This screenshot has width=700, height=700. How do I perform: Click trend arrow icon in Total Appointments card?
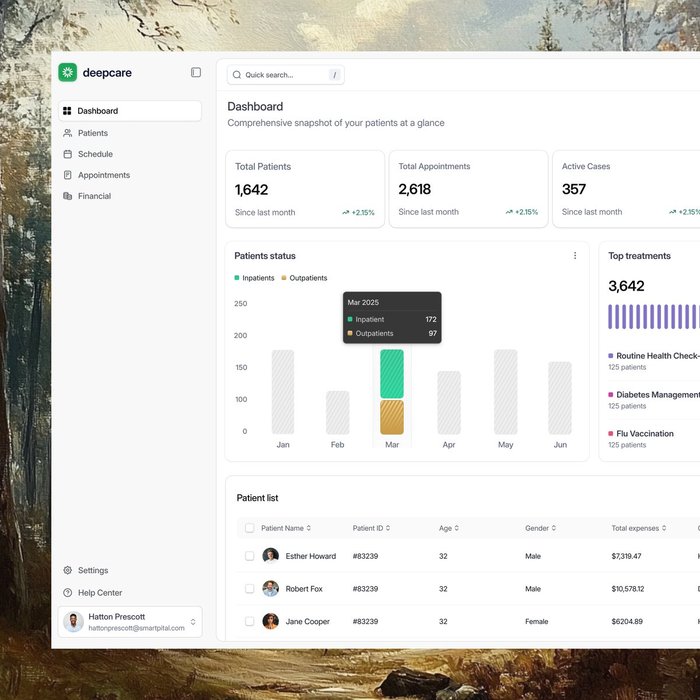509,212
